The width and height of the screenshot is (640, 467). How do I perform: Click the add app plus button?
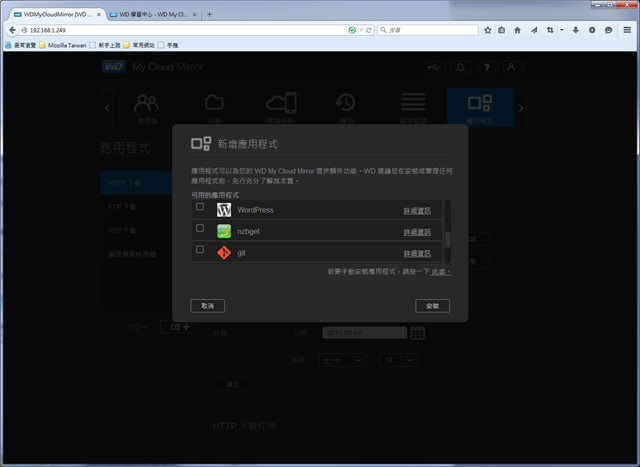click(178, 327)
